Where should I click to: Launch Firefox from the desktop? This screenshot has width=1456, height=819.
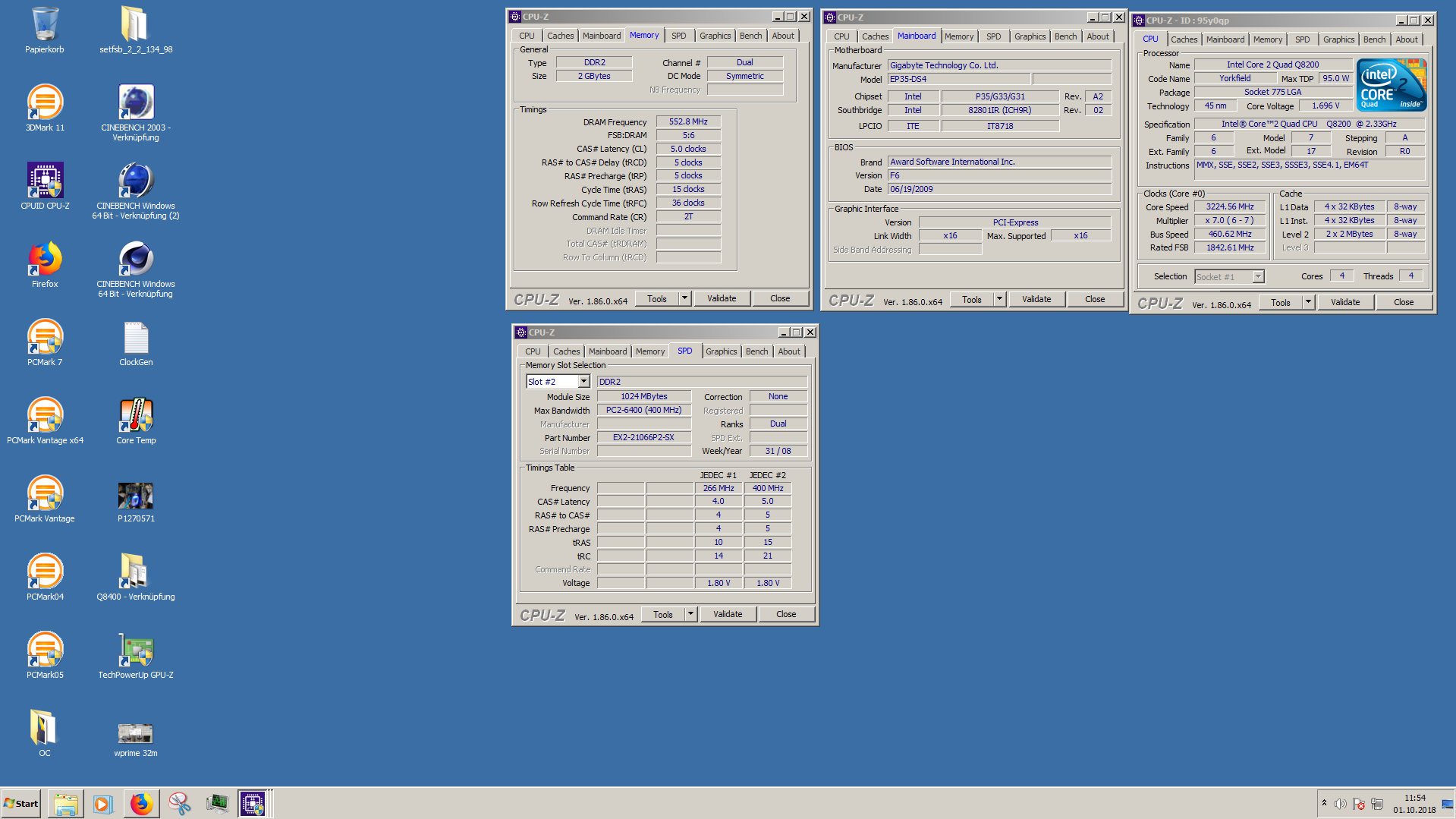(x=45, y=266)
